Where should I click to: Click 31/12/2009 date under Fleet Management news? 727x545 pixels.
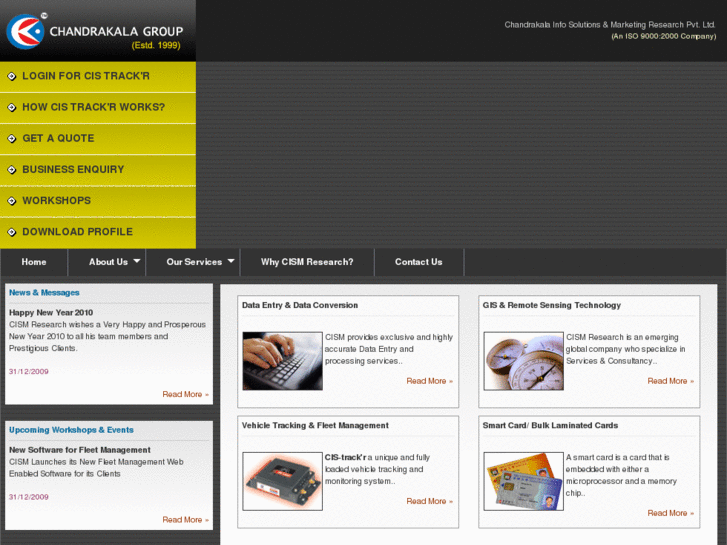29,497
